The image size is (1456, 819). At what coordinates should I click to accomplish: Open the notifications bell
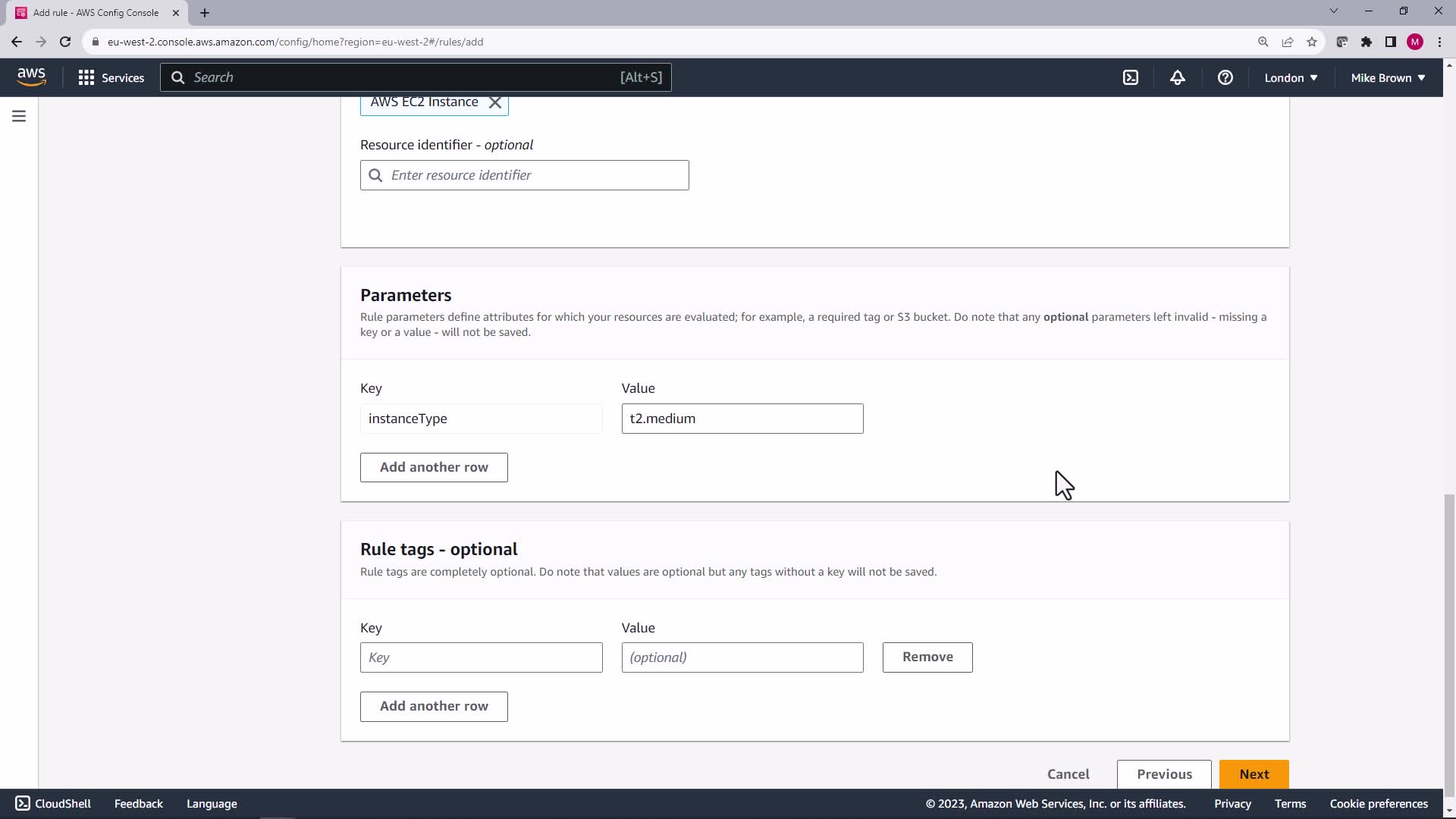pos(1178,77)
